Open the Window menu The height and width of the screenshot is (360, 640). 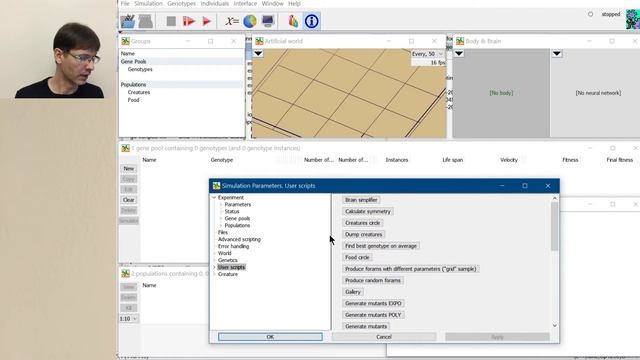click(272, 4)
